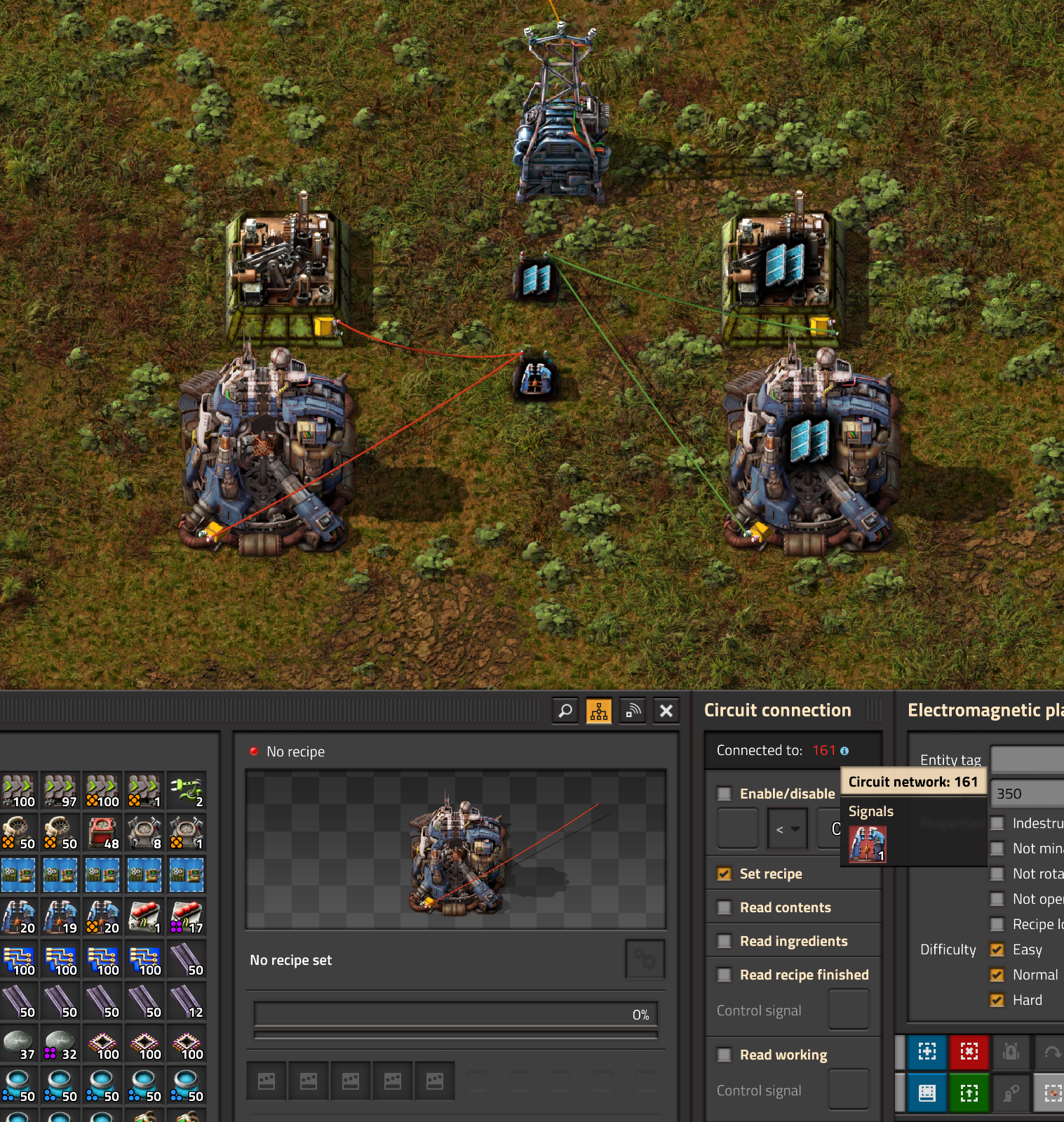The width and height of the screenshot is (1064, 1122).
Task: Click the search magnifier icon in title bar
Action: tap(565, 711)
